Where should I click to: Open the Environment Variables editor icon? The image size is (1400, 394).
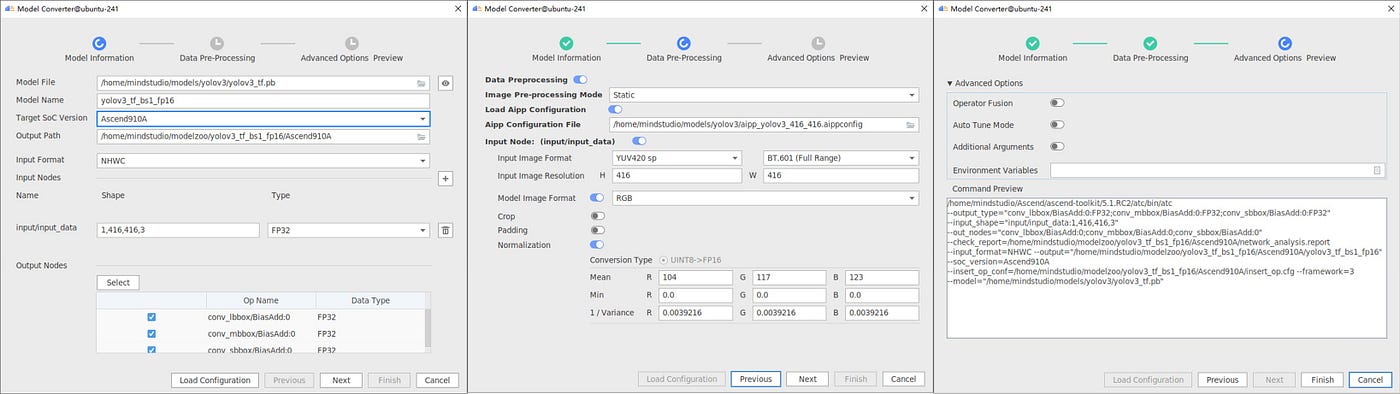(1377, 171)
